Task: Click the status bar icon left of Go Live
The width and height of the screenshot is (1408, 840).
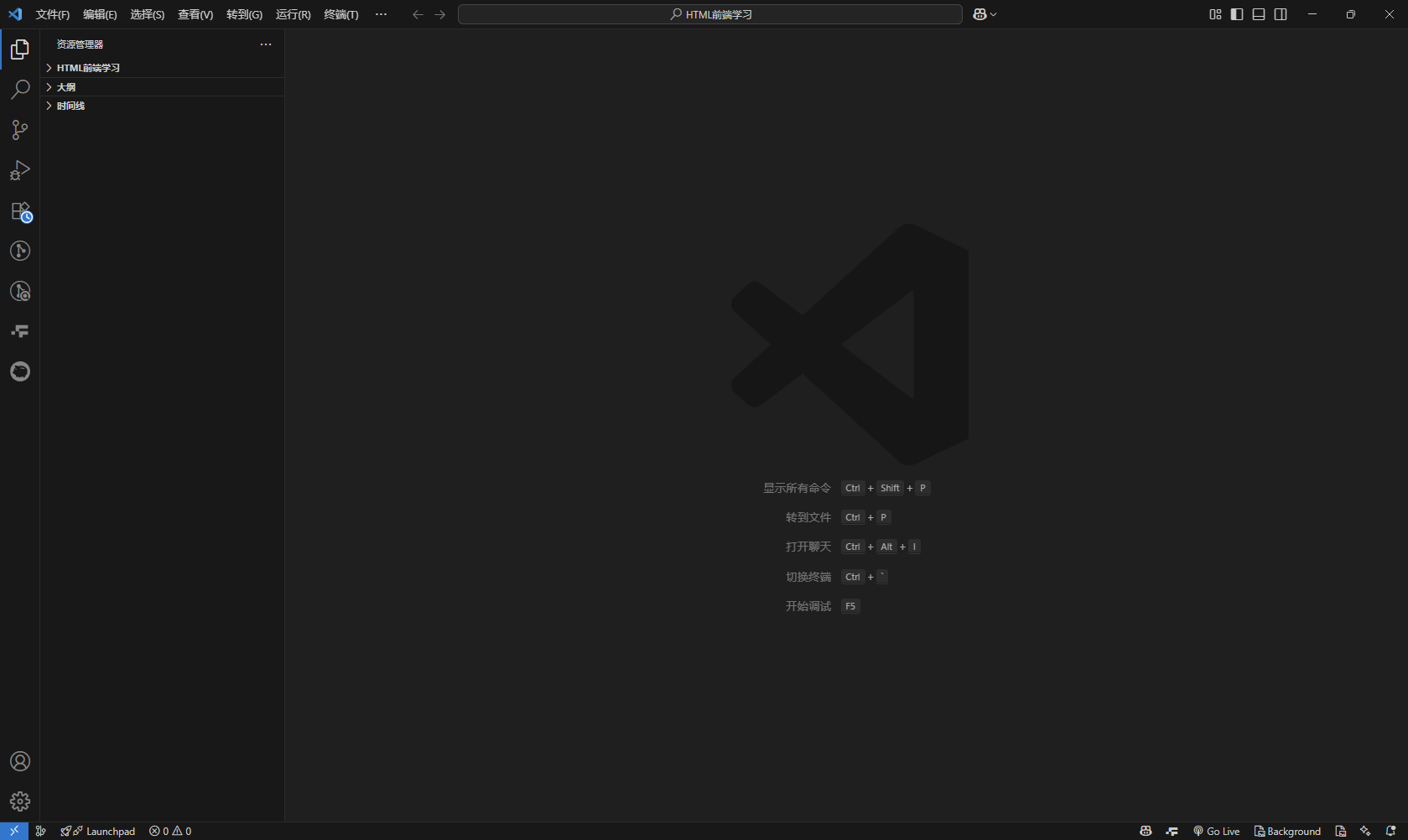Action: (1172, 831)
